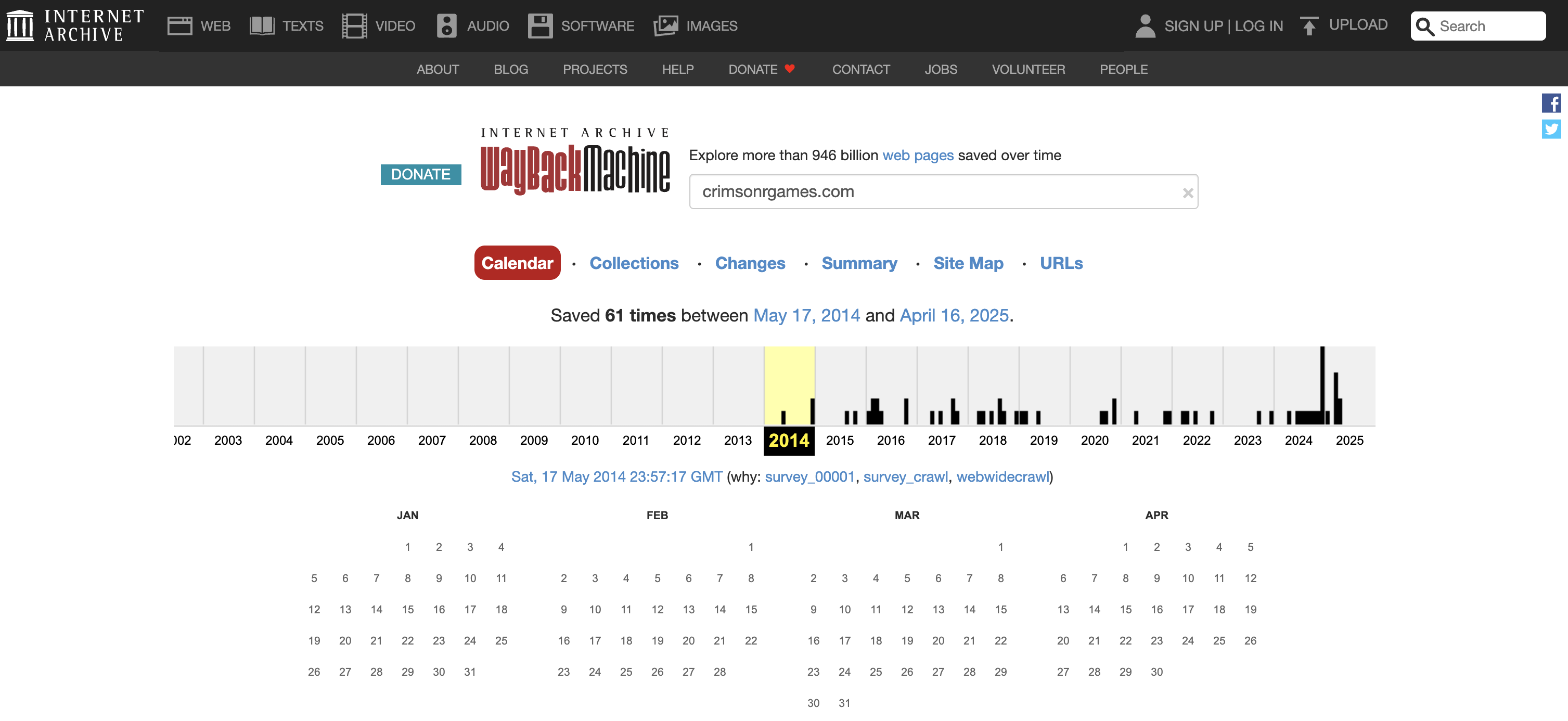1568x721 pixels.
Task: Click the search magnifier icon
Action: click(x=1425, y=26)
